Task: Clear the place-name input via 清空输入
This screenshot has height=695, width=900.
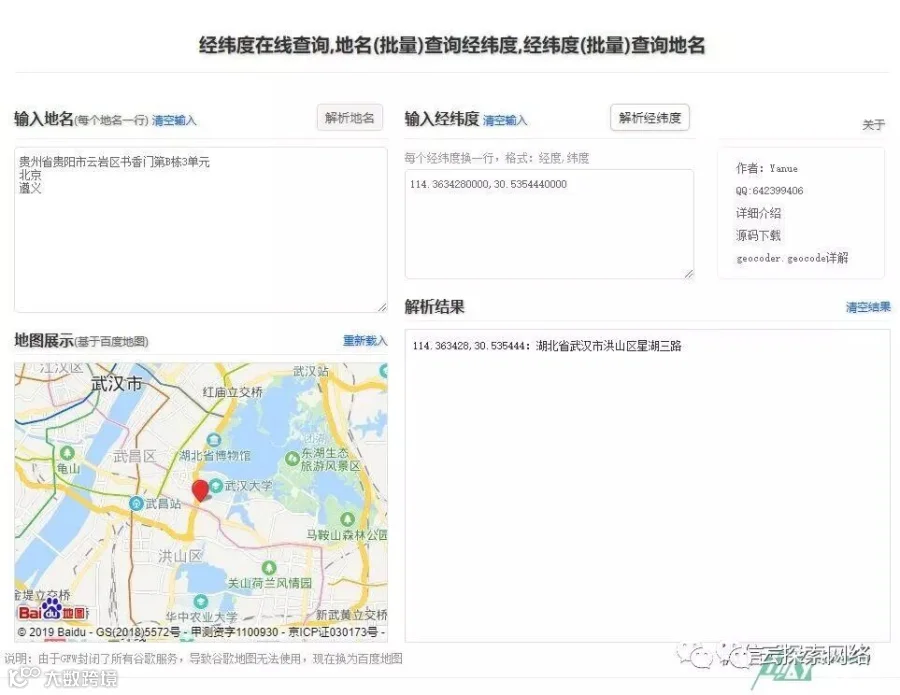Action: (174, 121)
